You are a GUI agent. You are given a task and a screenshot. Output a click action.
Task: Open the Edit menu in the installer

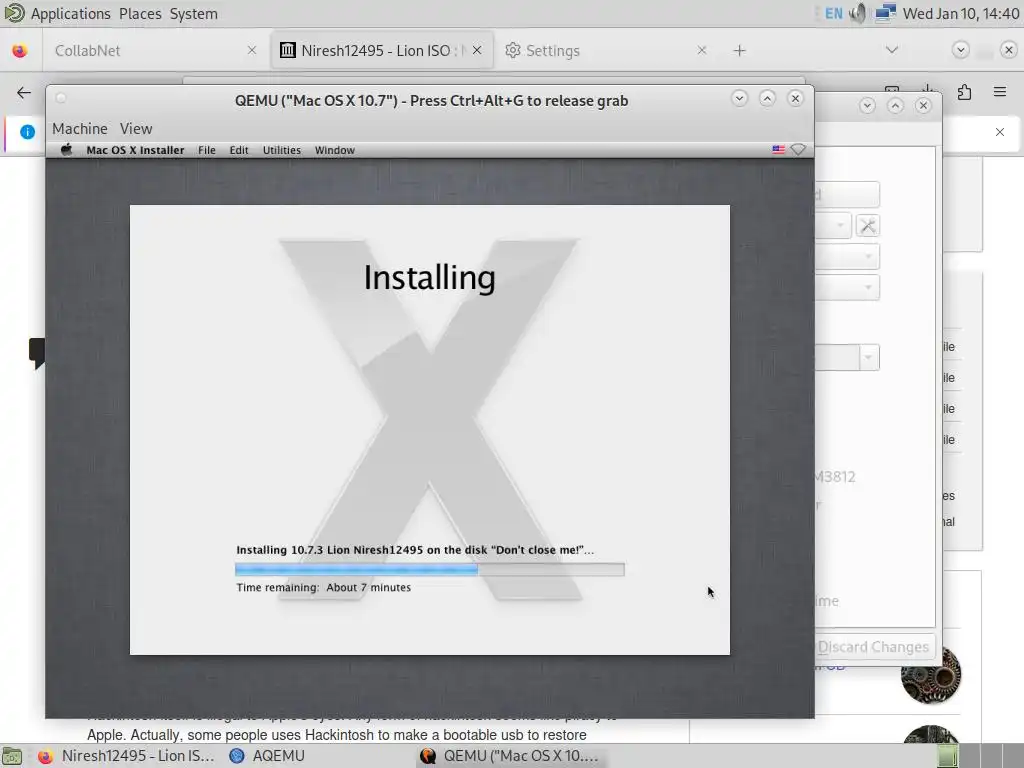point(239,150)
